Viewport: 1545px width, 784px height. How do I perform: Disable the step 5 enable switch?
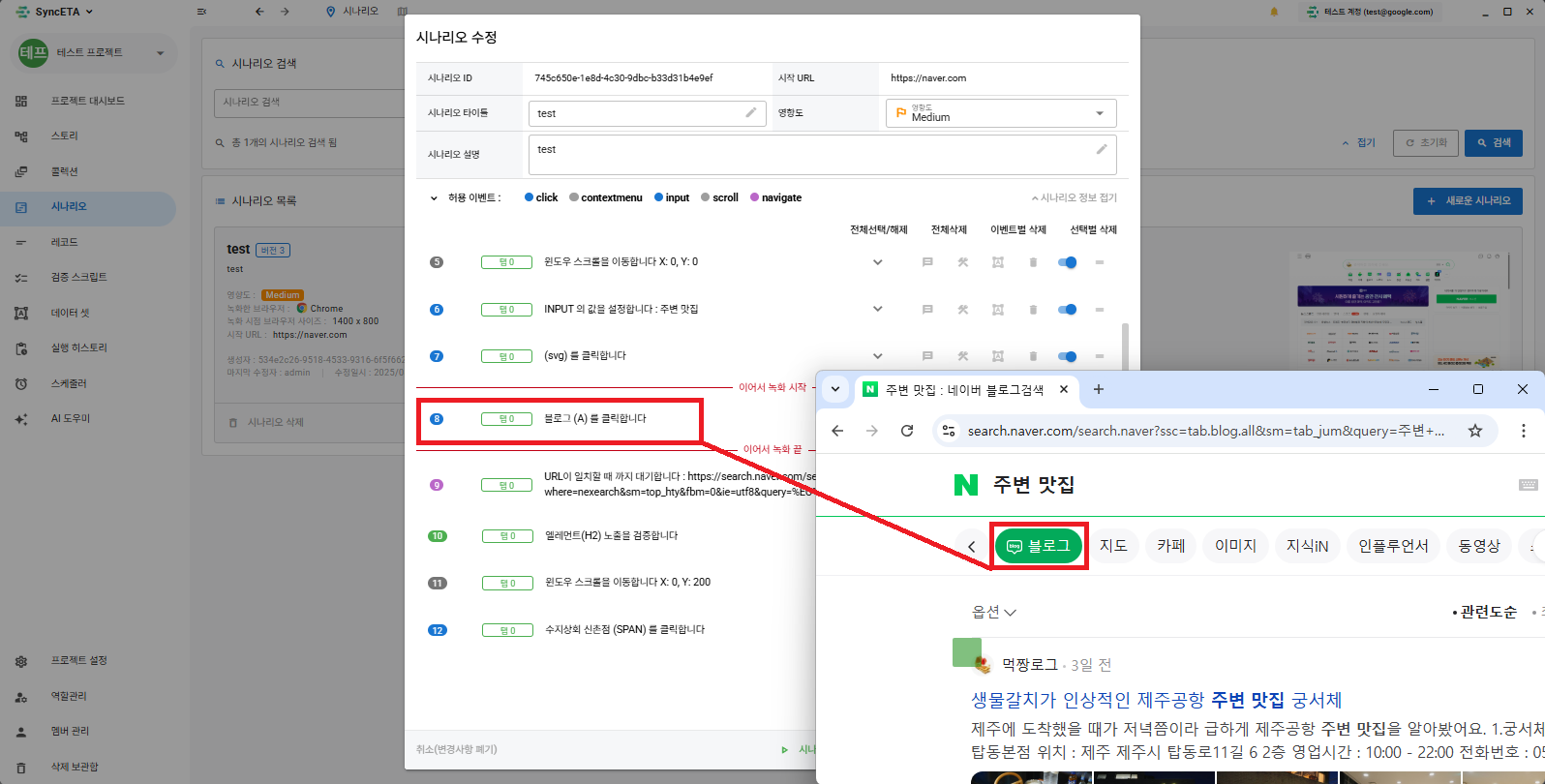[x=1067, y=262]
